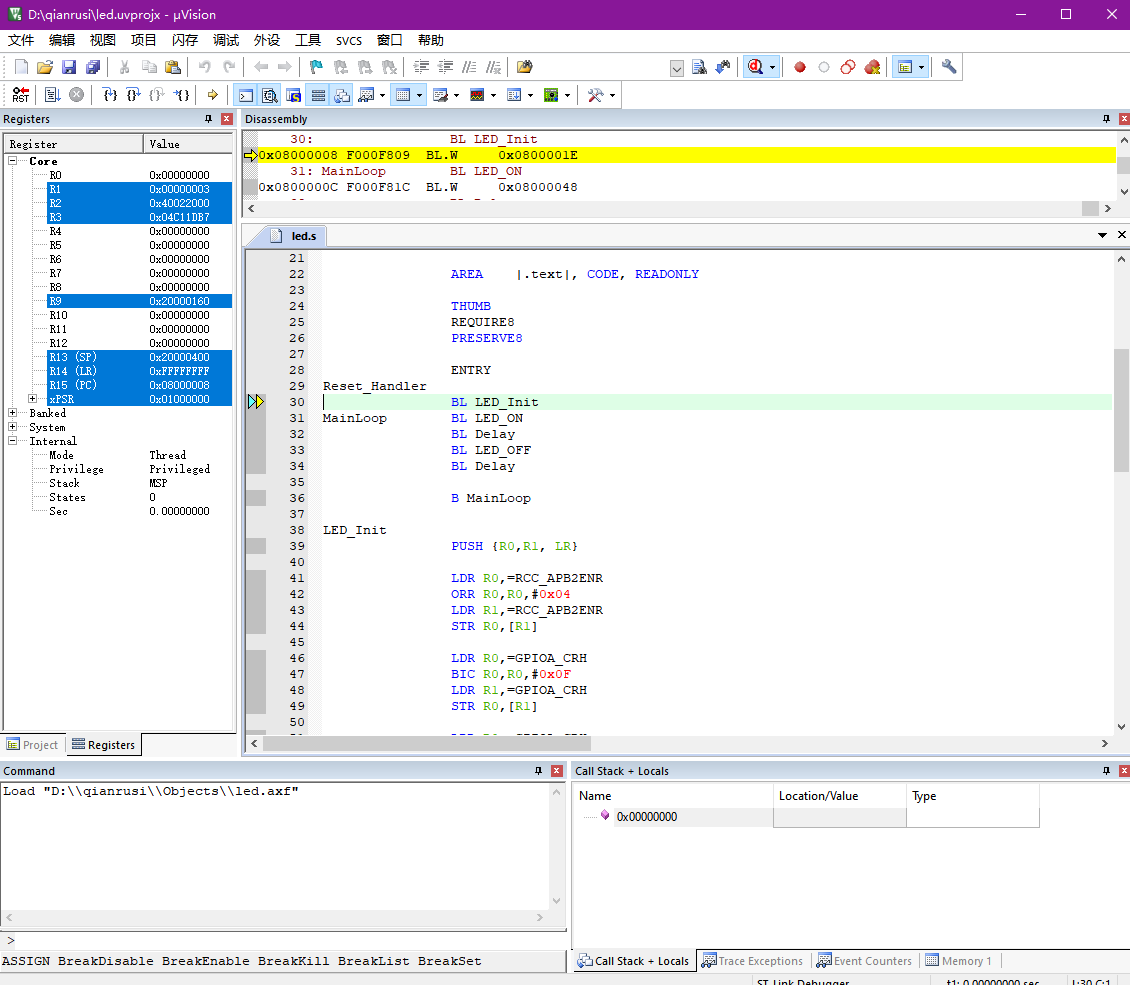This screenshot has height=985, width=1130.
Task: Collapse the Core register group
Action: [12, 161]
